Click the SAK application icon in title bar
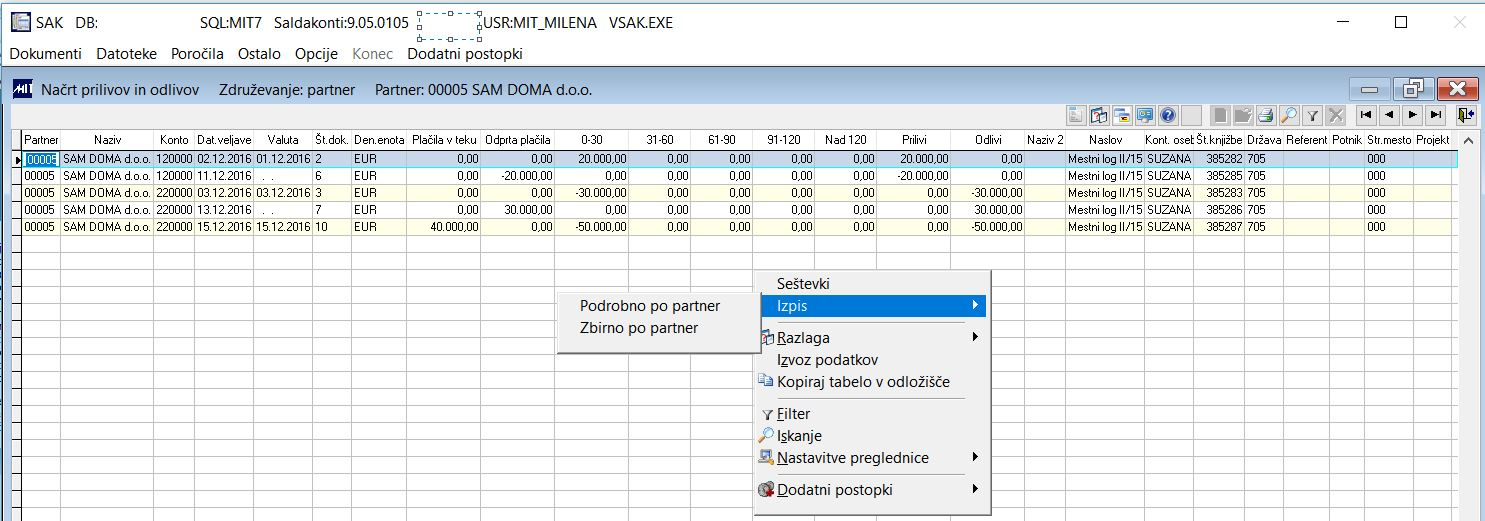 coord(20,22)
